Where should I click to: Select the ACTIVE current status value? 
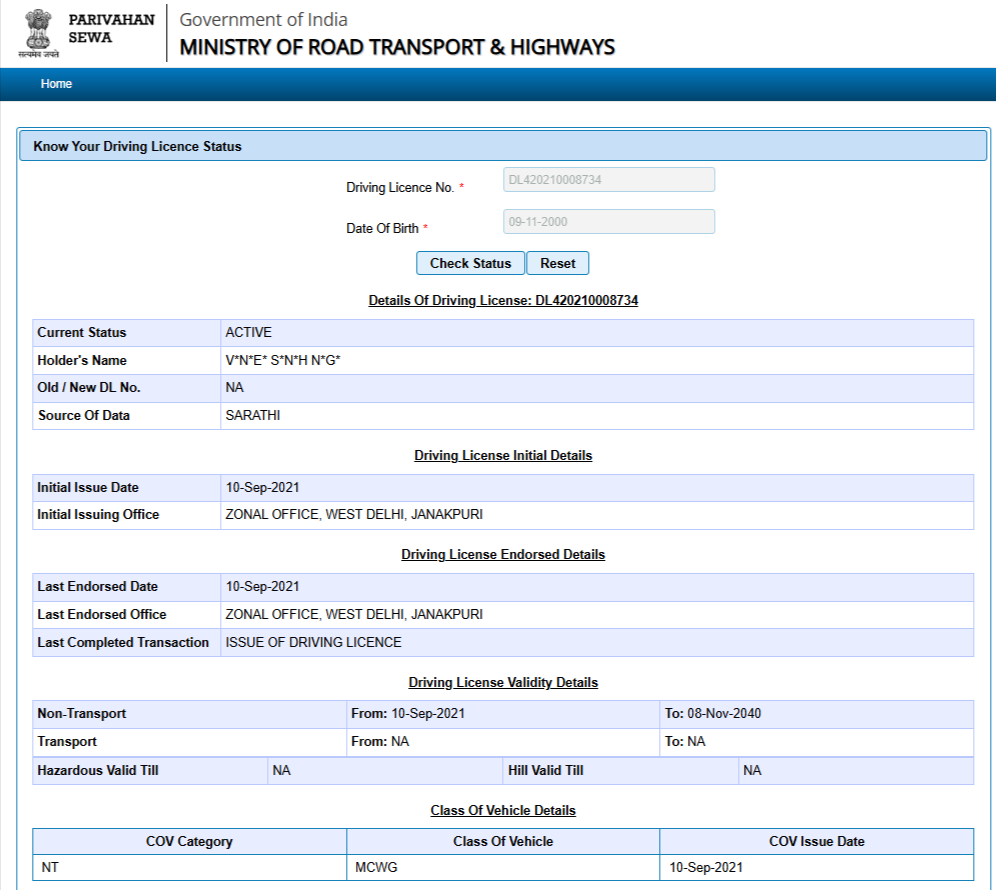[x=248, y=333]
